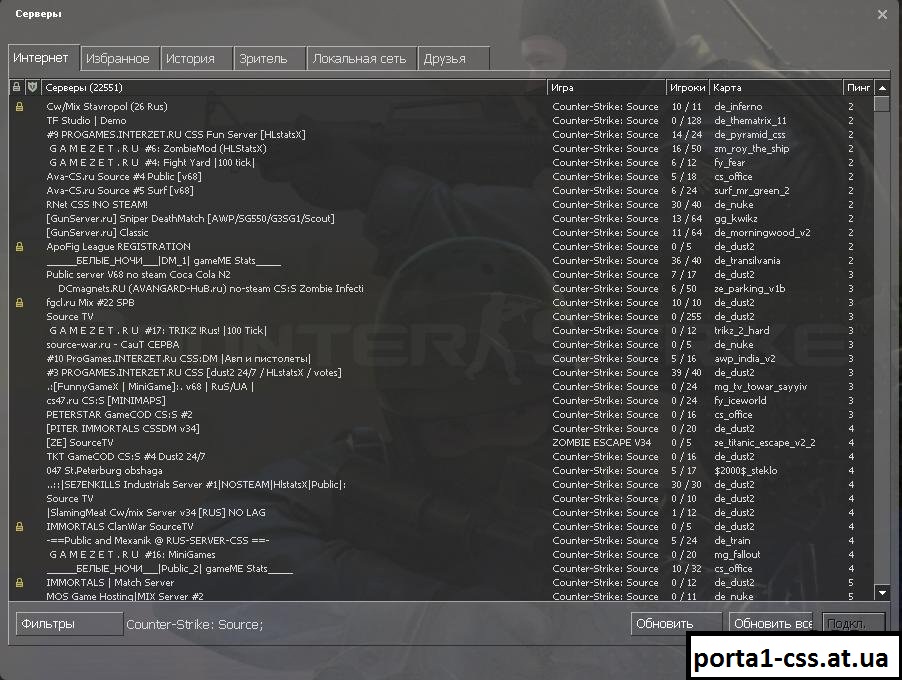
Task: Open the Локальная сеть tab
Action: [x=359, y=59]
